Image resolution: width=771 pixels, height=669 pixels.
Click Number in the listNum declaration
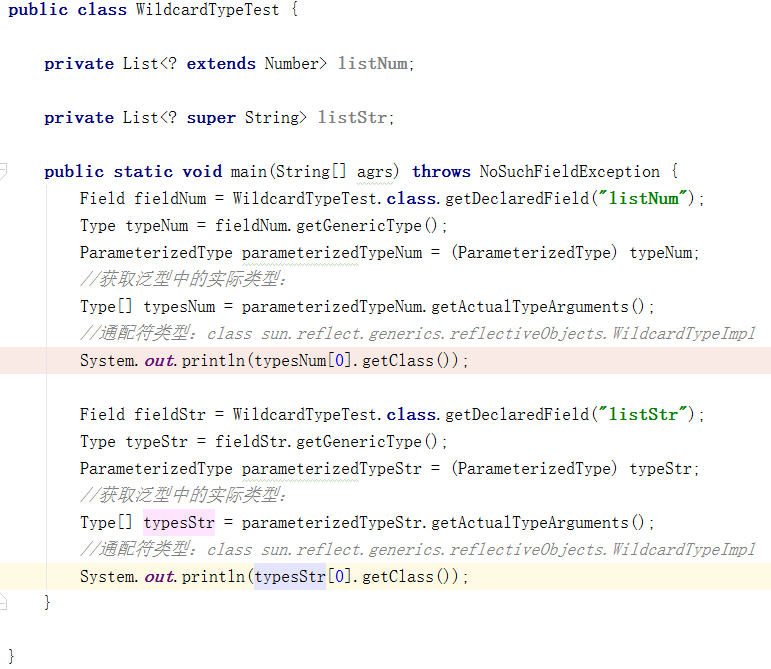pos(292,64)
